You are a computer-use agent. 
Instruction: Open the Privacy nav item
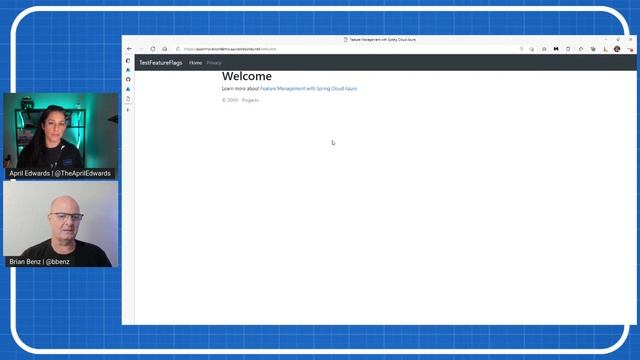point(214,63)
